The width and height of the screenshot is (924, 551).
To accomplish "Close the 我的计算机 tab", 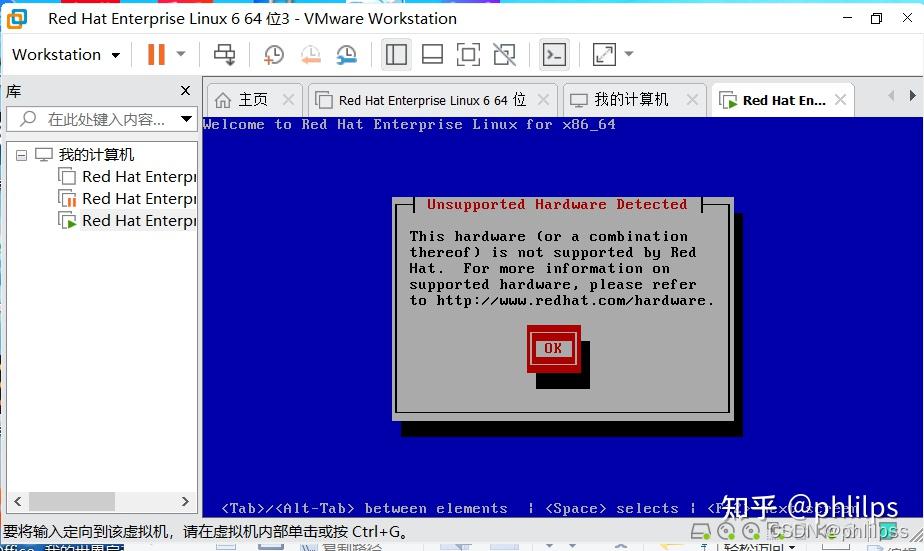I will click(692, 100).
